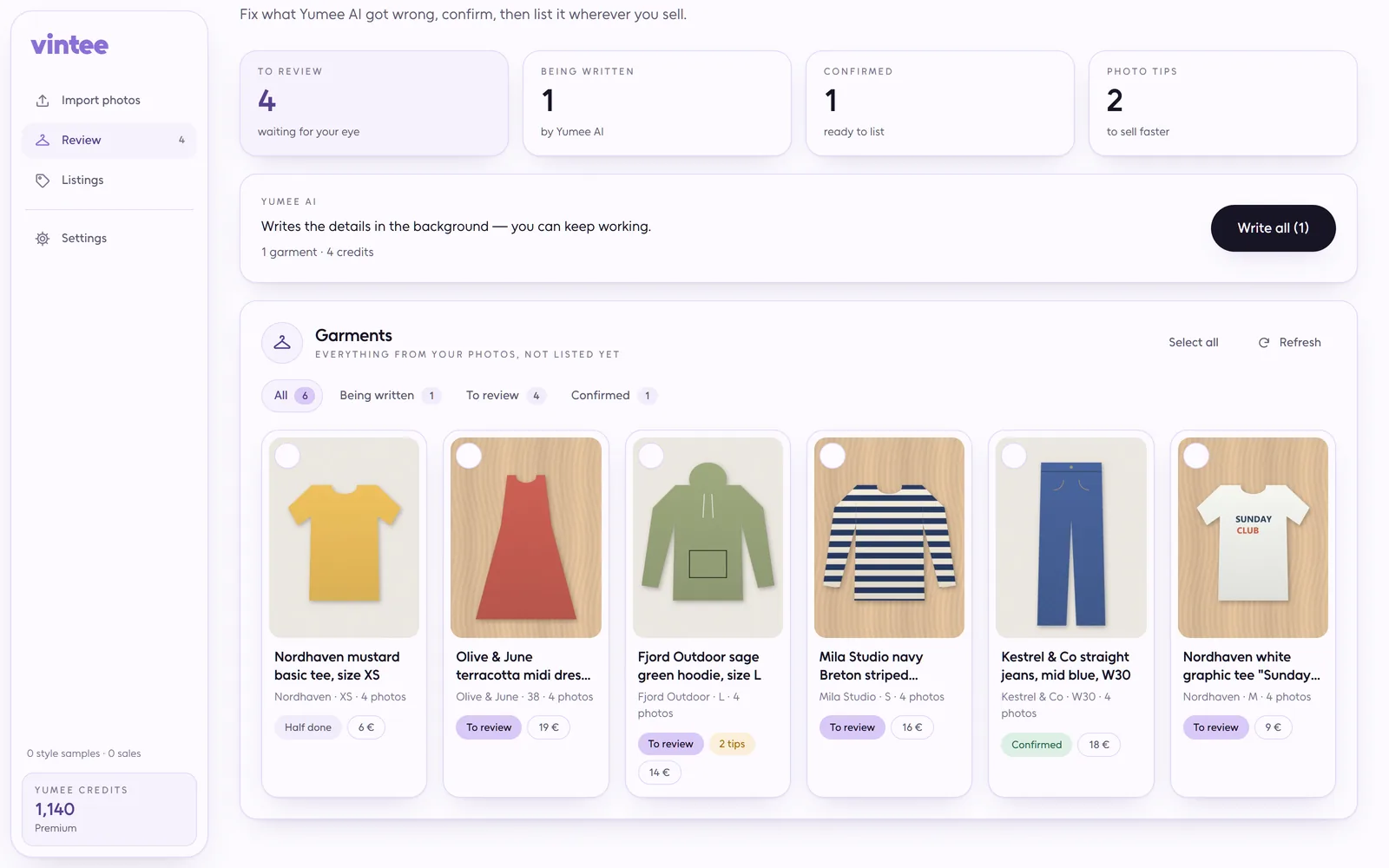This screenshot has height=868, width=1389.
Task: Click the Import photos upload icon
Action: (43, 101)
